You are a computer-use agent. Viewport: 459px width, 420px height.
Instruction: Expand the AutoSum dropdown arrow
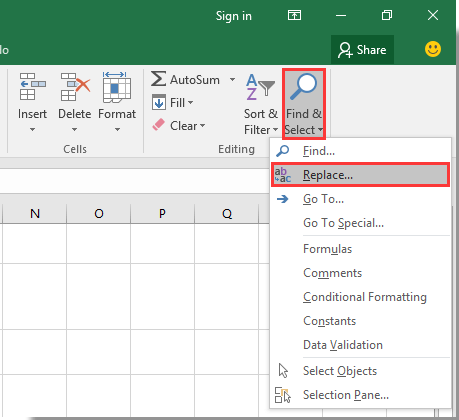click(x=232, y=80)
